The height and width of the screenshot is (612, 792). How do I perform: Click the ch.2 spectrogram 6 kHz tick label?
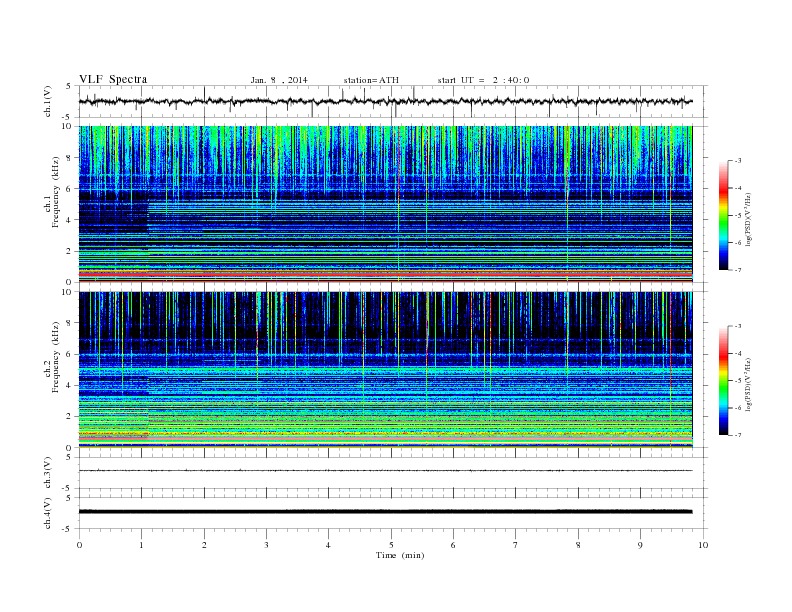pyautogui.click(x=69, y=354)
